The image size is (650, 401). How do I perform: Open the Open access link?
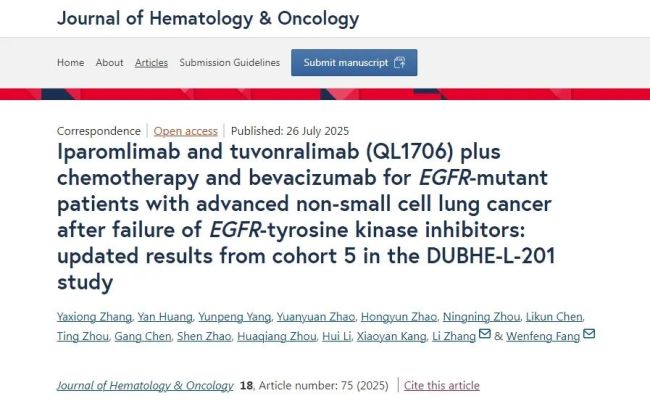(186, 131)
